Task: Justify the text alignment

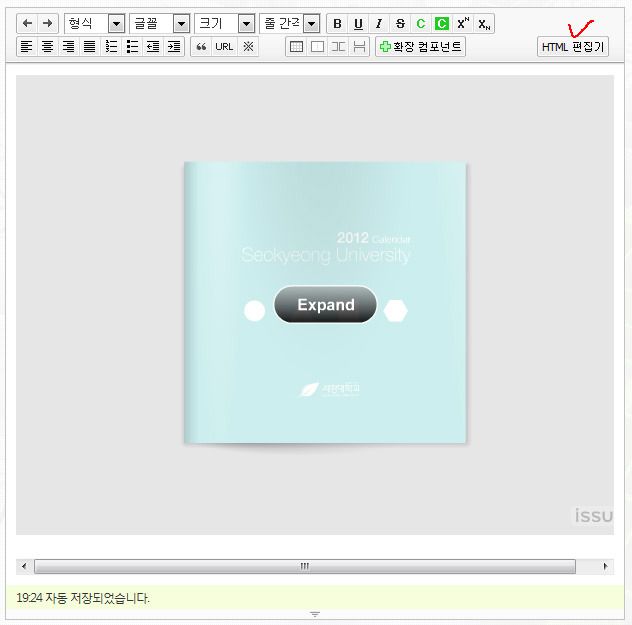Action: 89,47
